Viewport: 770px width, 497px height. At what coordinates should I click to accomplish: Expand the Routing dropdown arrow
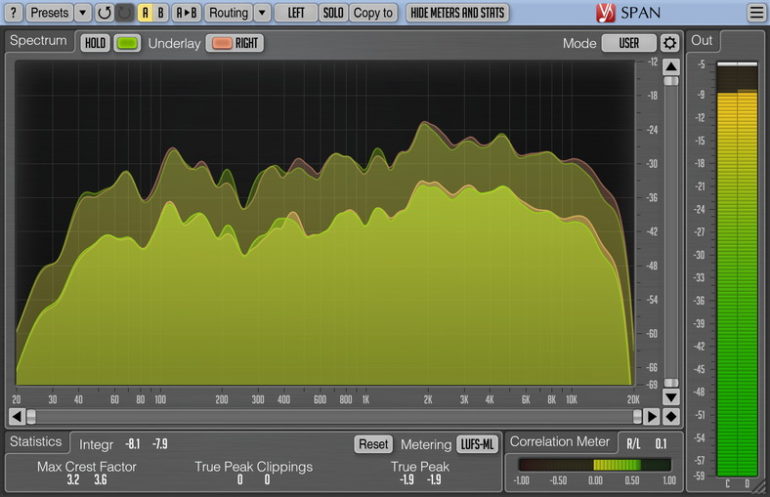click(261, 13)
